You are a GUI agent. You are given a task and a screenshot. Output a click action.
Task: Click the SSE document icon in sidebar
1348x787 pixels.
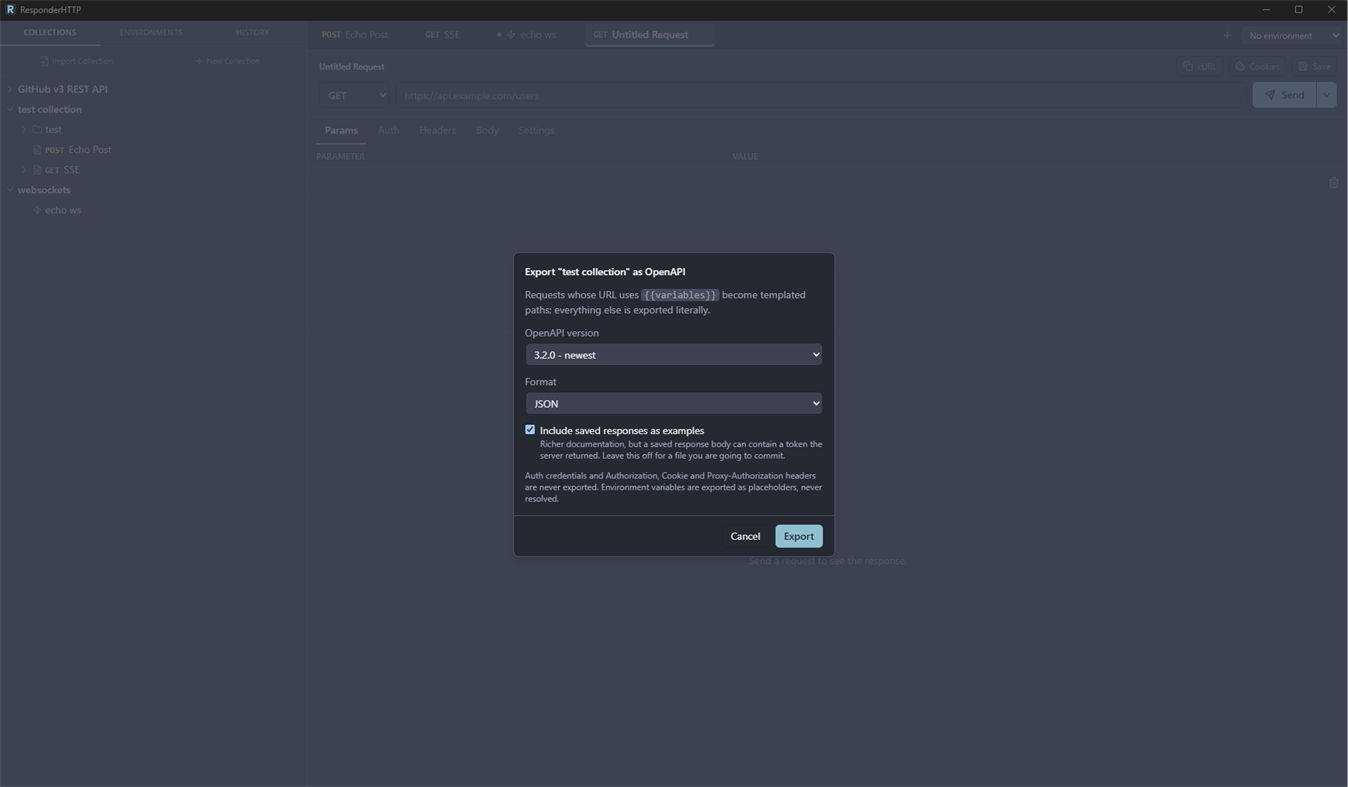point(37,170)
